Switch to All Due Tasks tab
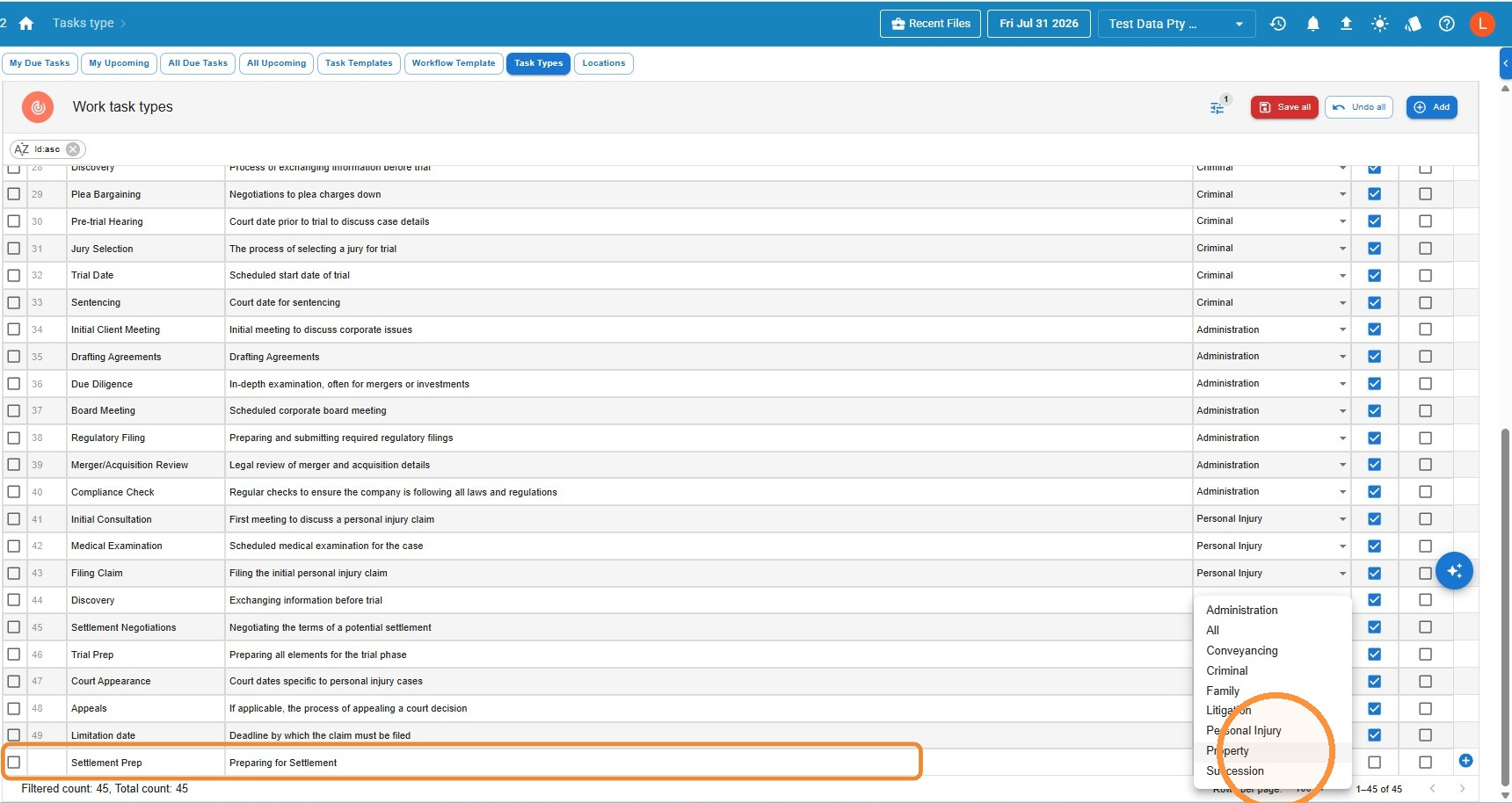Image resolution: width=1512 pixels, height=803 pixels. tap(198, 63)
